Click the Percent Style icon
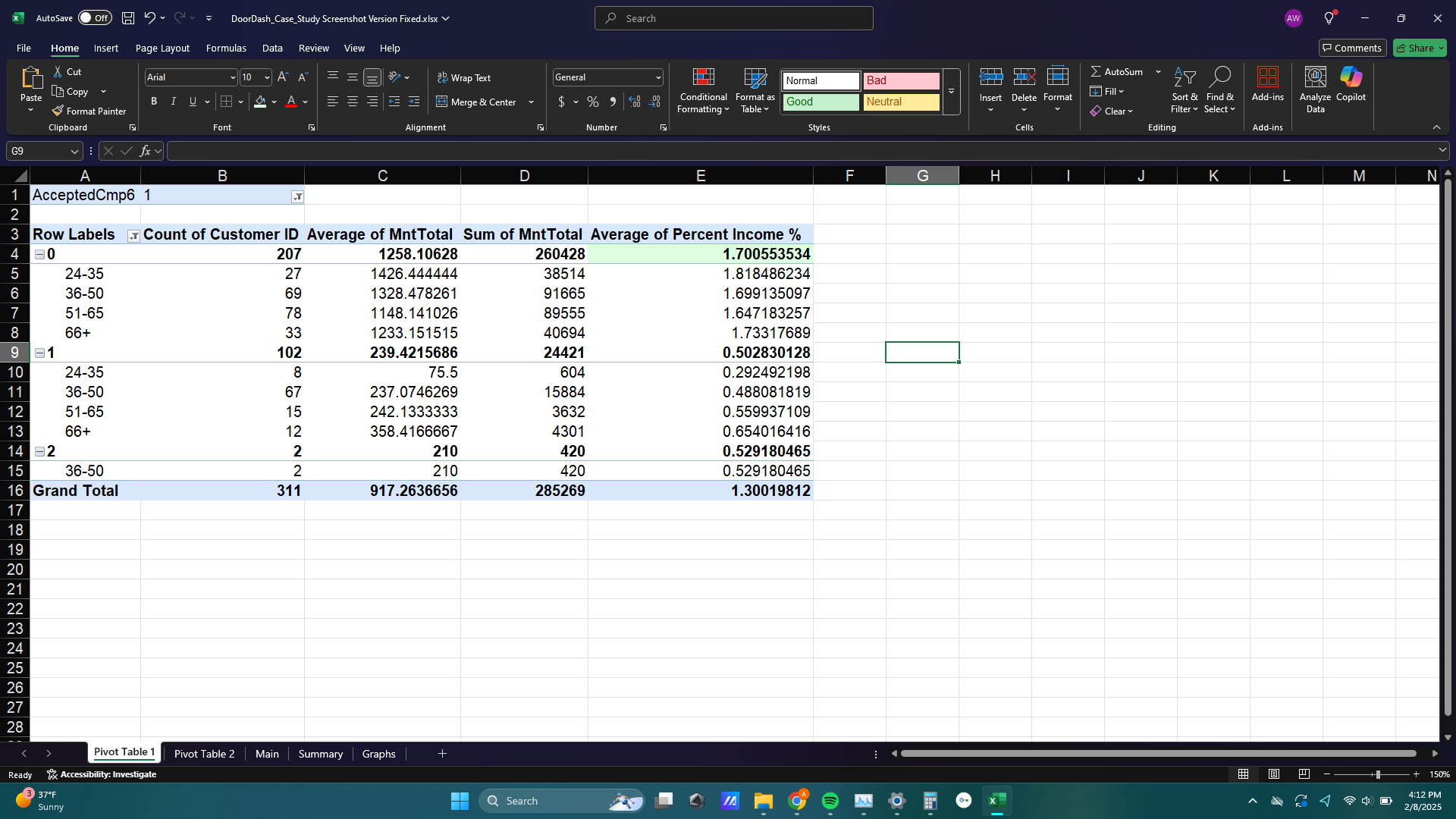The height and width of the screenshot is (819, 1456). coord(593,102)
